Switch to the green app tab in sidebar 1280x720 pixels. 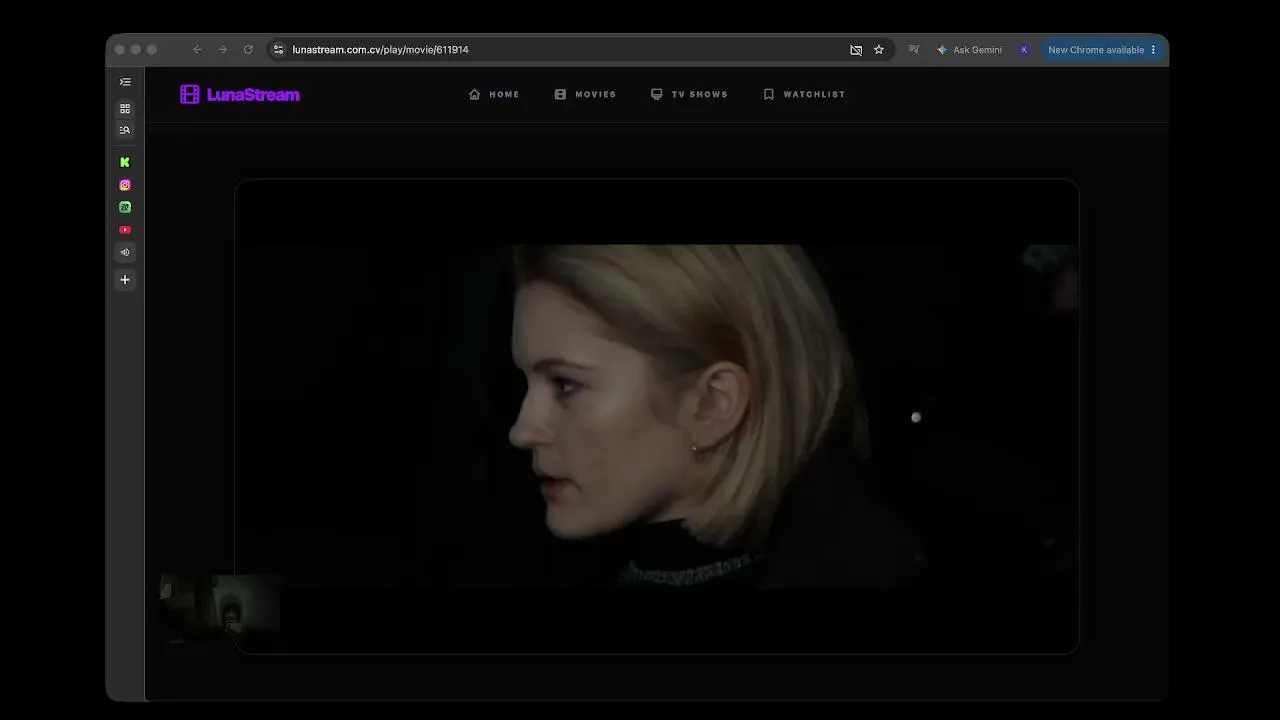pyautogui.click(x=125, y=207)
